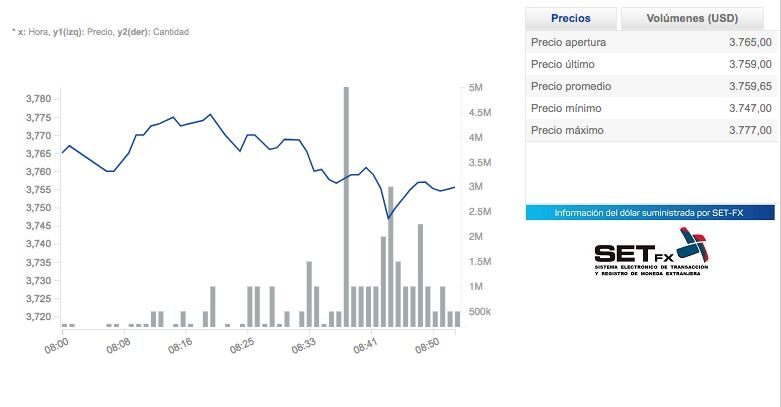Click the Precio mínimo row
Image resolution: width=781 pixels, height=407 pixels.
click(650, 109)
